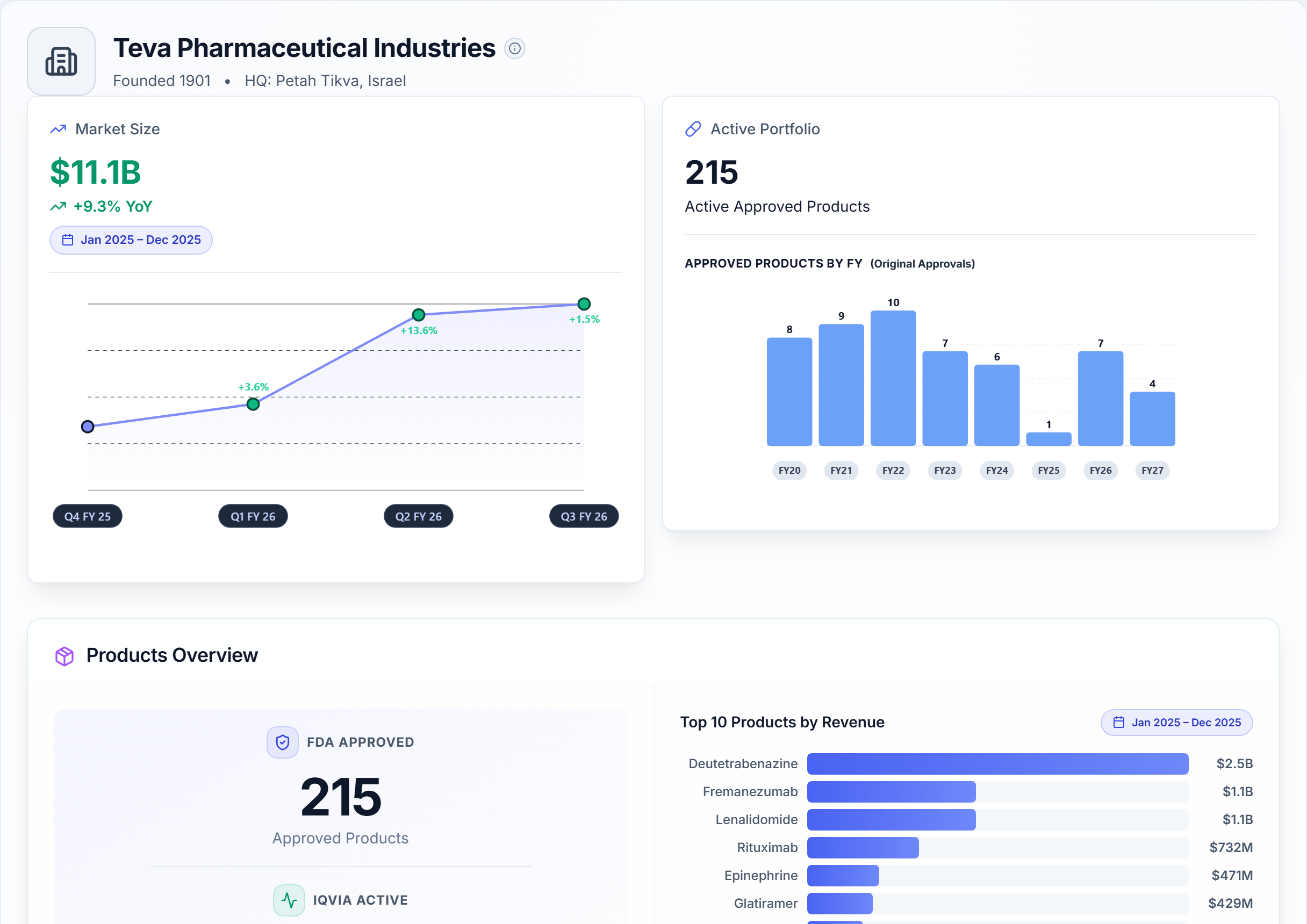Click the FY24 label chip
Screen dimensions: 1307x924
coord(997,471)
